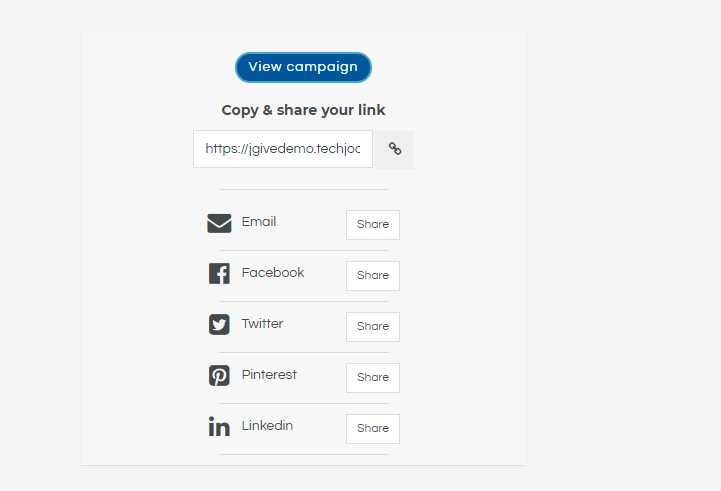
Task: Select the Linkedin label text
Action: [267, 426]
